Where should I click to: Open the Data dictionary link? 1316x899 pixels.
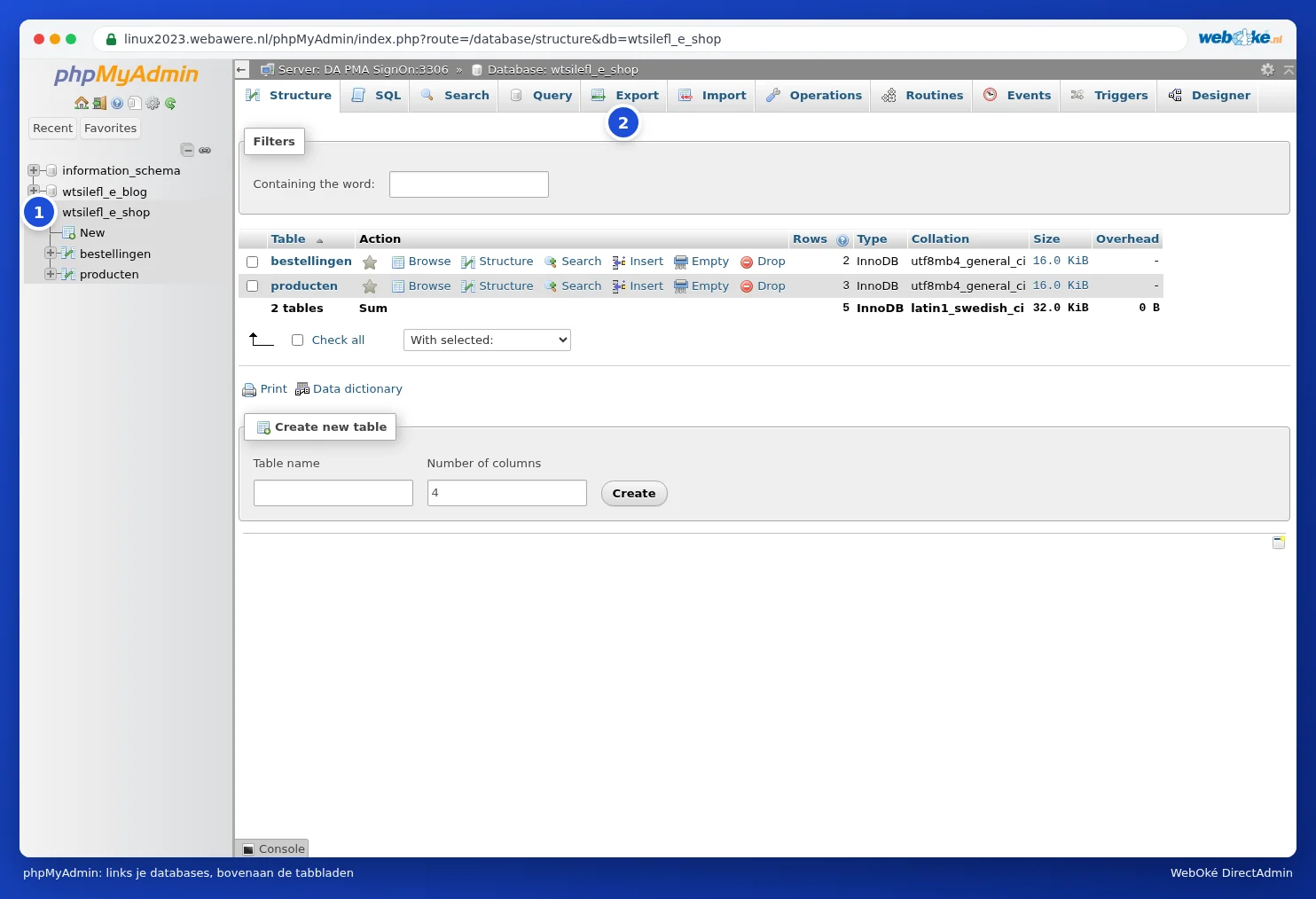[x=349, y=389]
